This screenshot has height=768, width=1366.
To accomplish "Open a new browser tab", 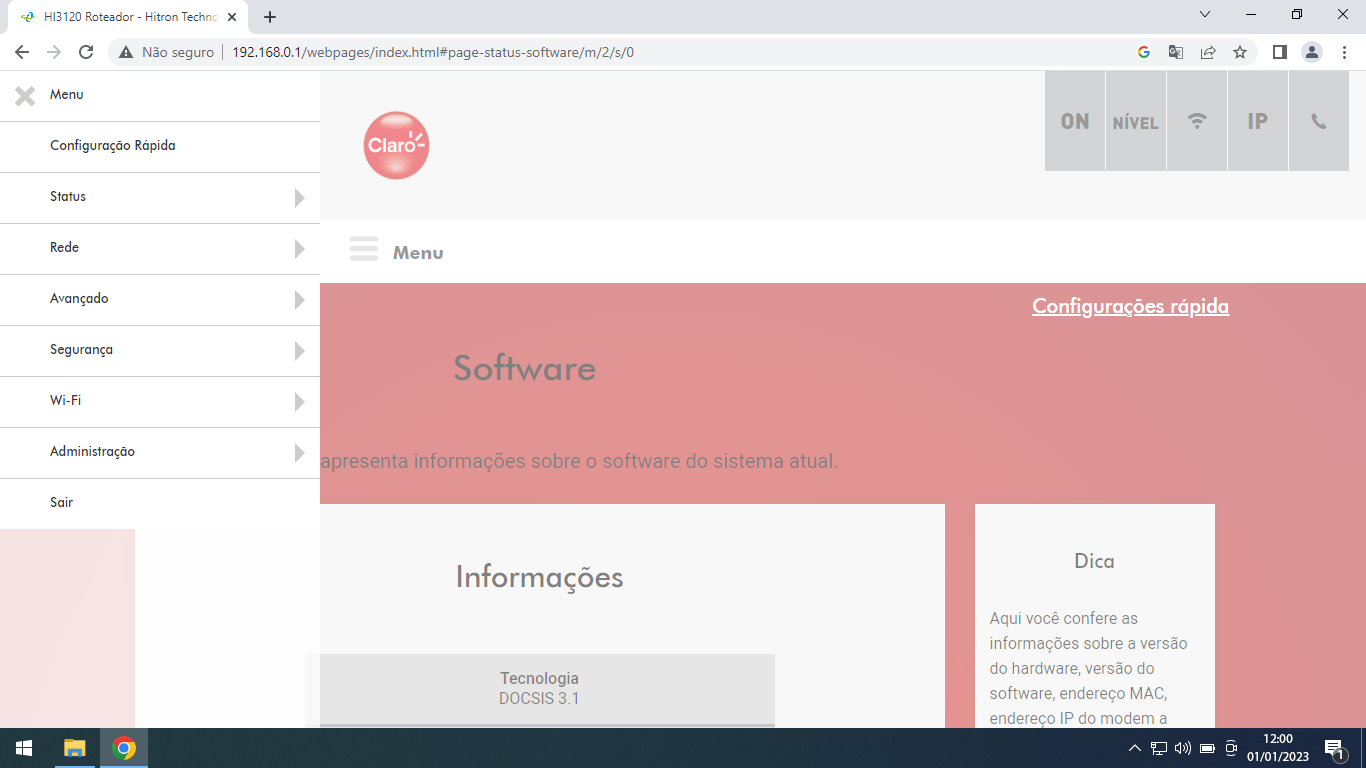I will (x=269, y=17).
